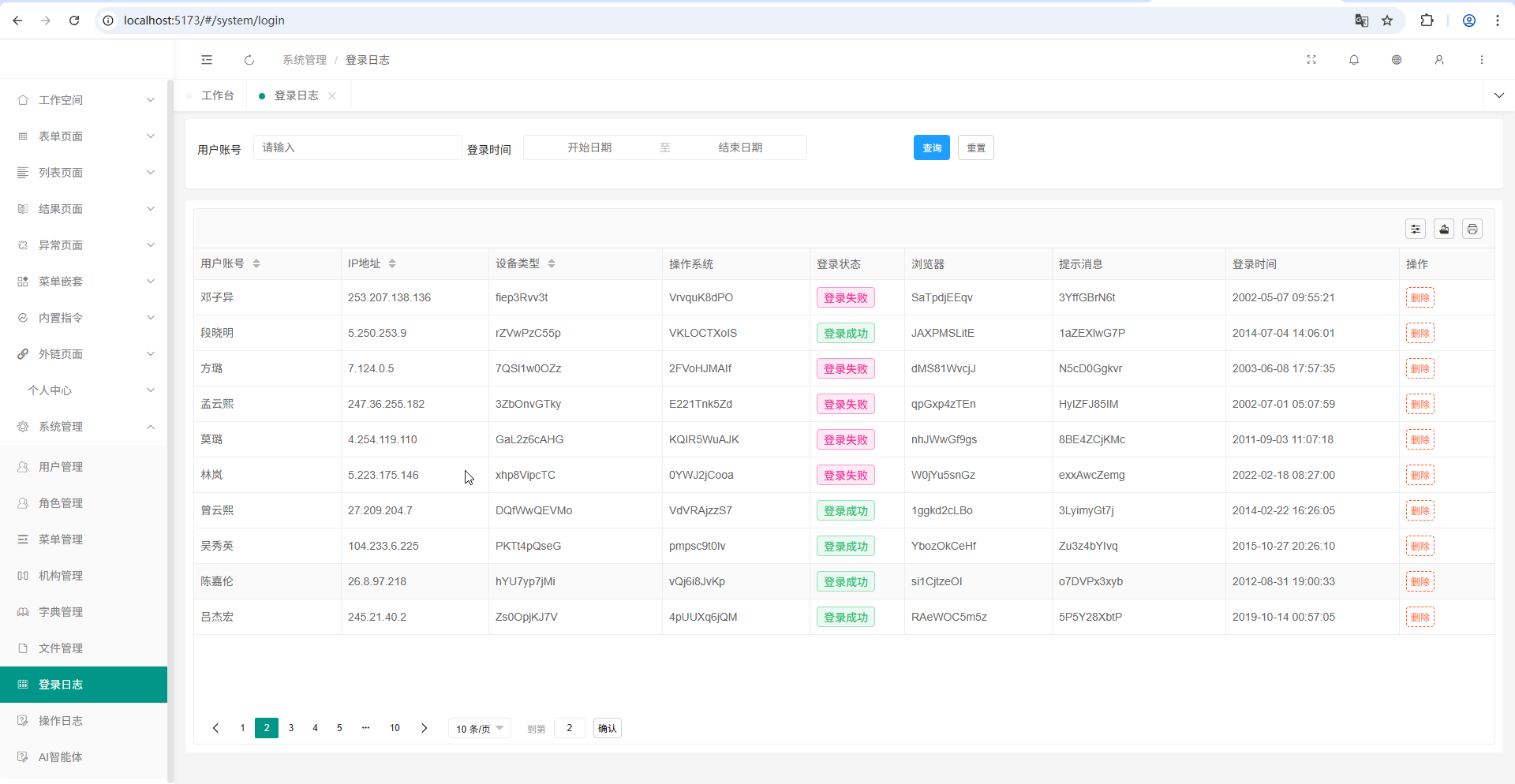Click the page jump number input

tap(570, 728)
